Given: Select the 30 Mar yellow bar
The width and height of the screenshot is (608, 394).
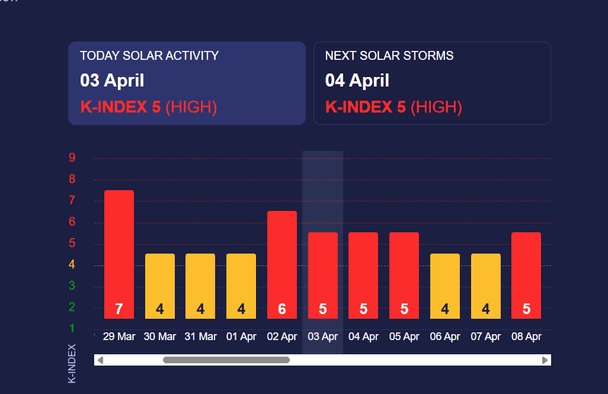Looking at the screenshot, I should point(160,286).
